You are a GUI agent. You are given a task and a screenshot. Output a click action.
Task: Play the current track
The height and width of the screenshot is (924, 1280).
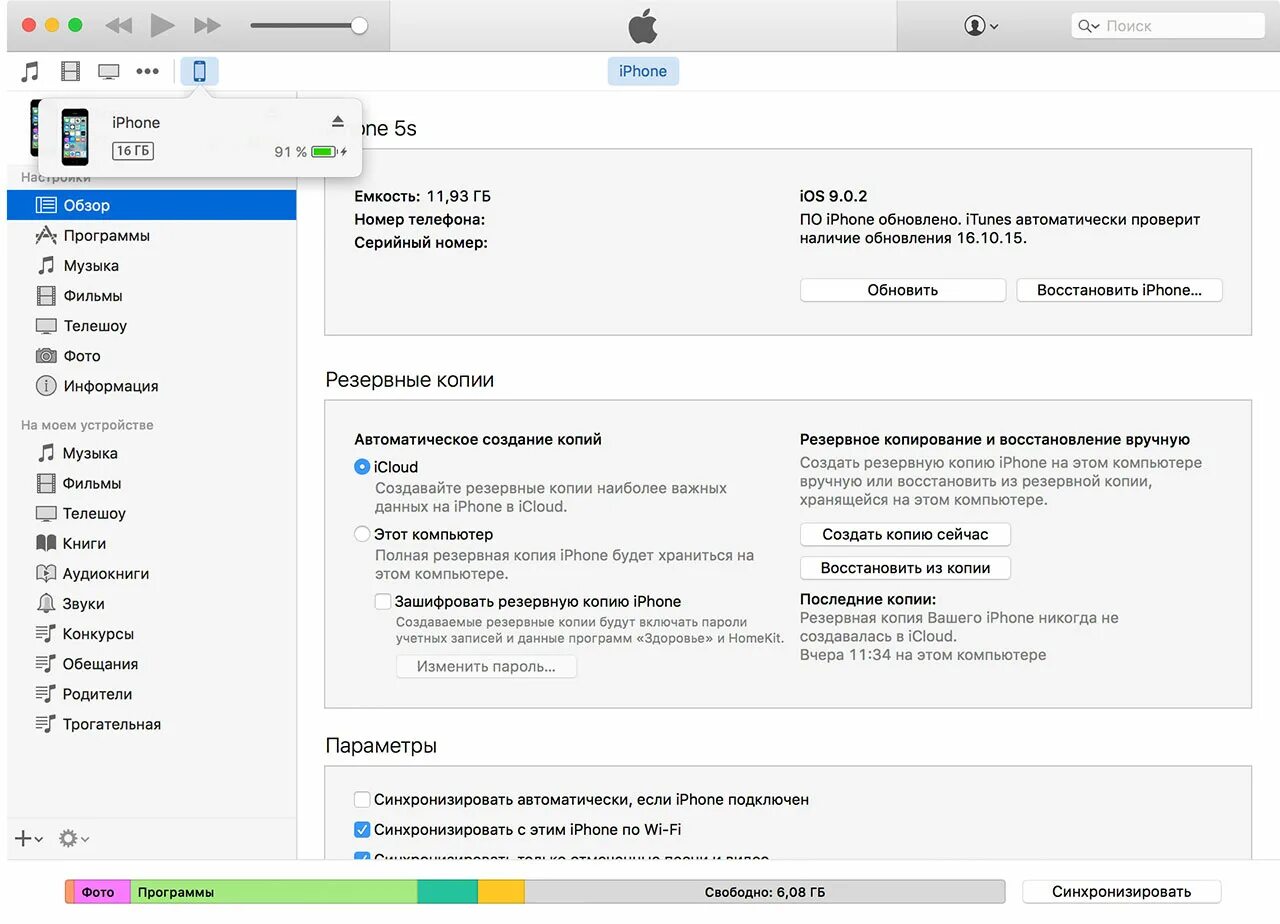click(x=161, y=26)
